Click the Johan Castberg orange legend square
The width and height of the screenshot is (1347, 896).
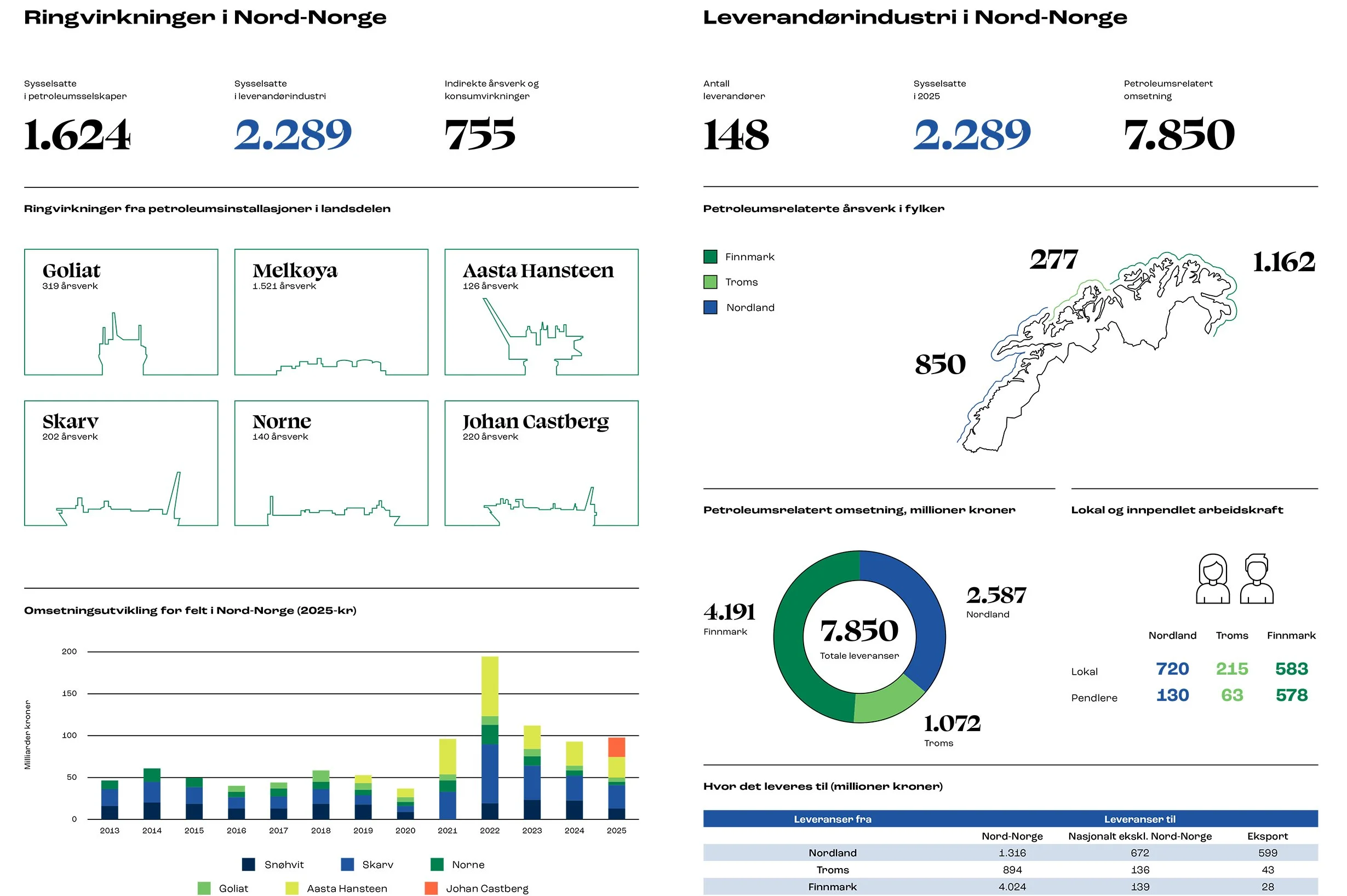tap(431, 888)
